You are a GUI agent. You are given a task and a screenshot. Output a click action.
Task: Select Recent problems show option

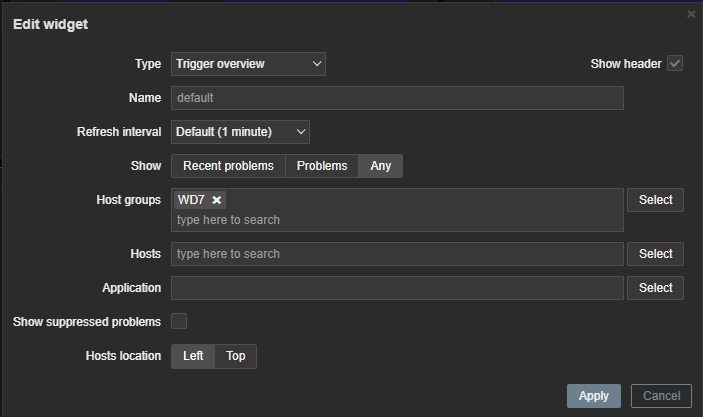[x=228, y=166]
